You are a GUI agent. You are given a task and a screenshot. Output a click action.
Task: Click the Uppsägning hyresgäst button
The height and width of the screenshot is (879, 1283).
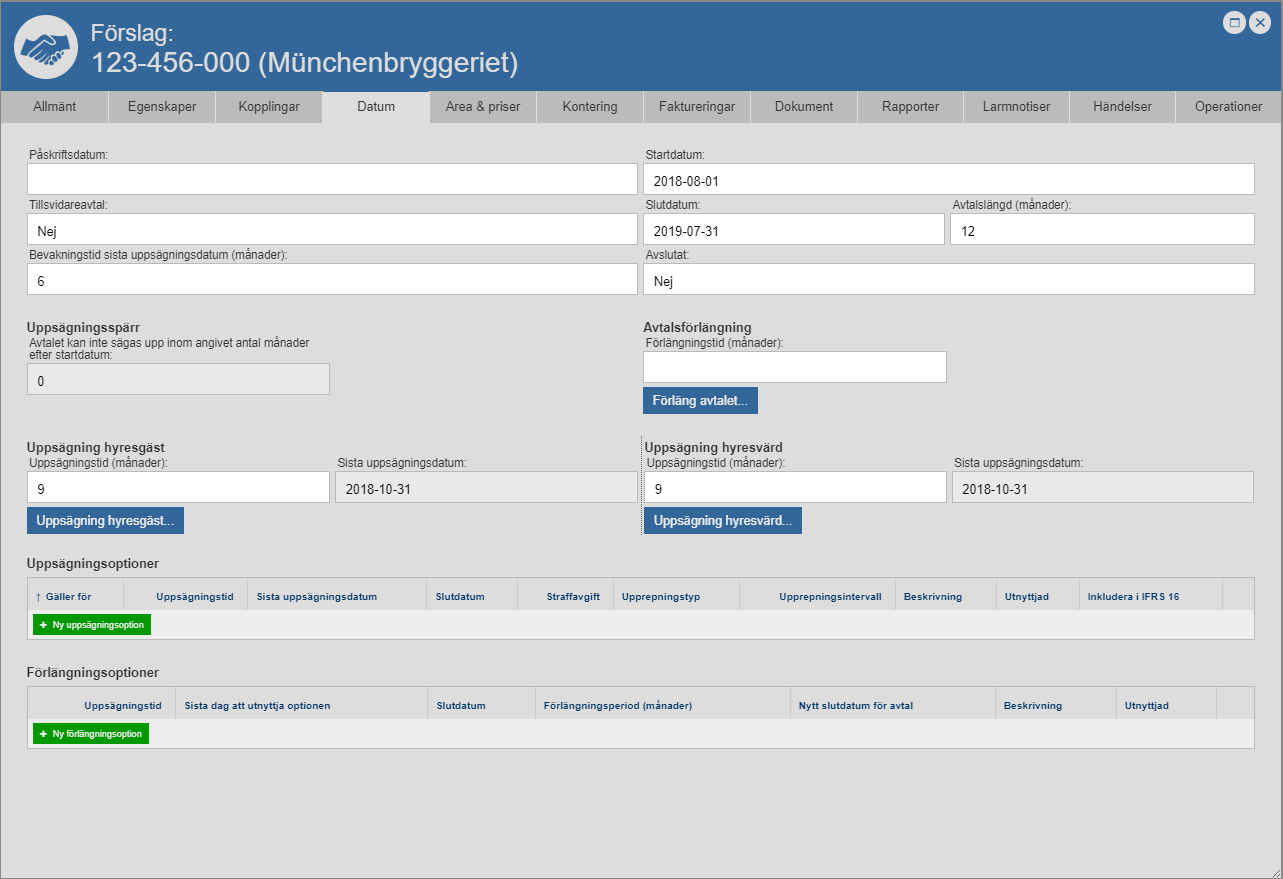point(105,521)
